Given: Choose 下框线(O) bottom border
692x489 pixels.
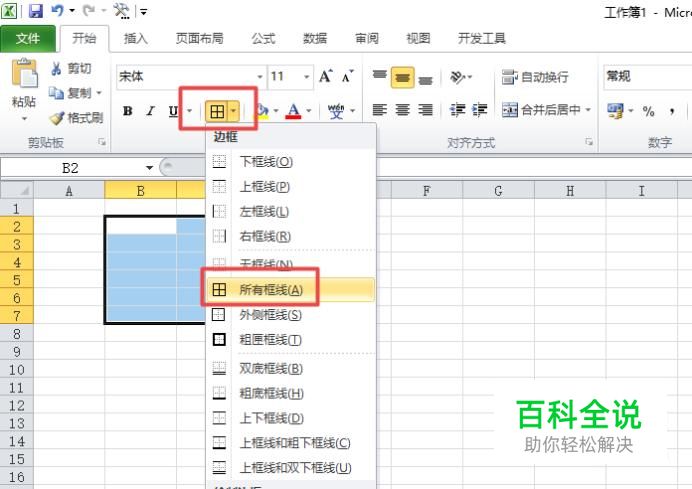Looking at the screenshot, I should 291,162.
